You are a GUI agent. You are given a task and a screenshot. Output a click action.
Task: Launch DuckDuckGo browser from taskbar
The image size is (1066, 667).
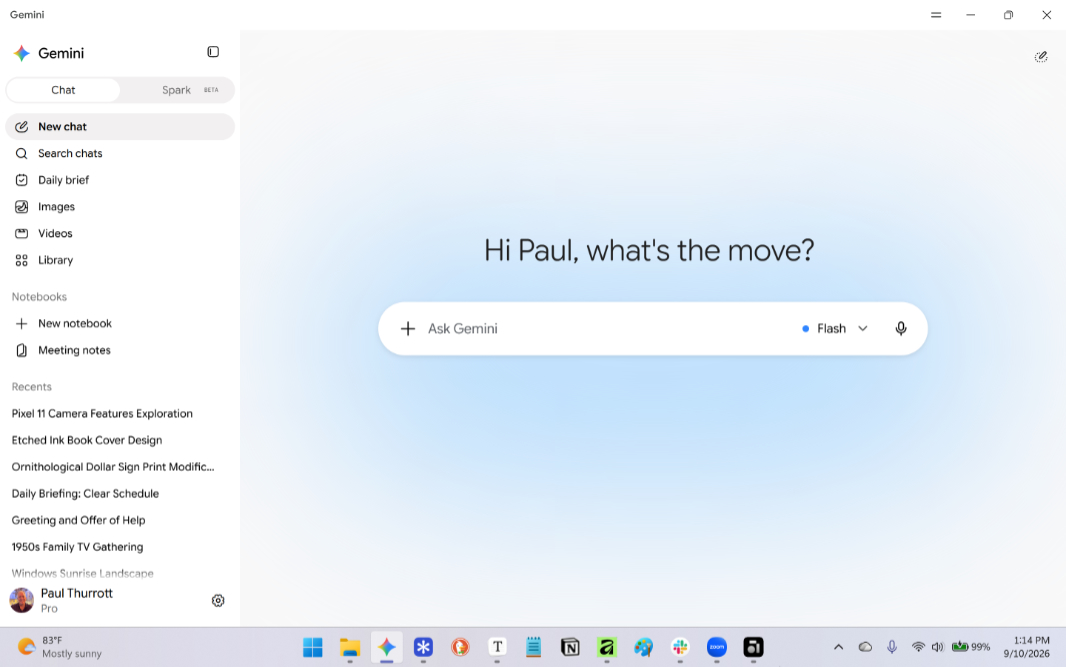tap(460, 647)
